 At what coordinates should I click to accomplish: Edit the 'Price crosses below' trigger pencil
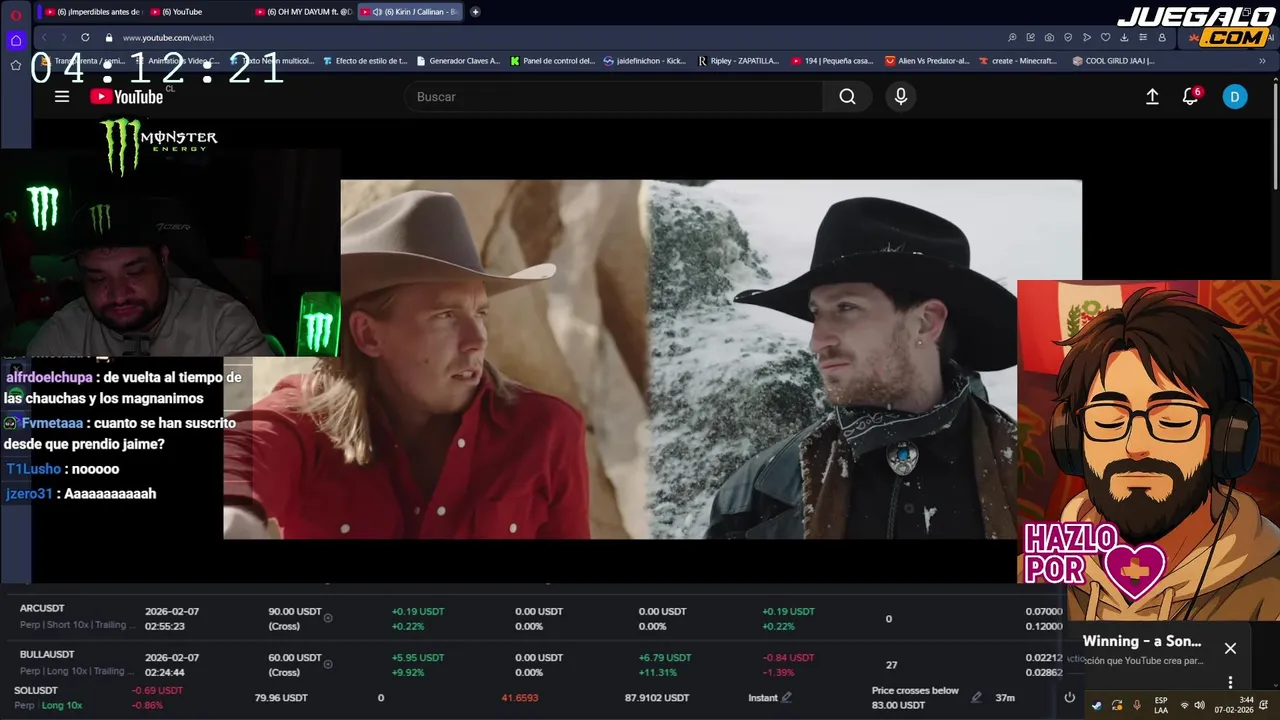point(976,697)
